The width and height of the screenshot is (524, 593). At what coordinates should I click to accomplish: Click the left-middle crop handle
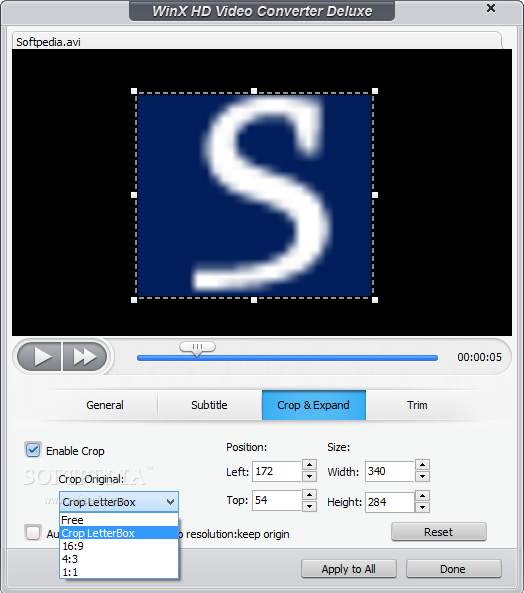[x=134, y=195]
